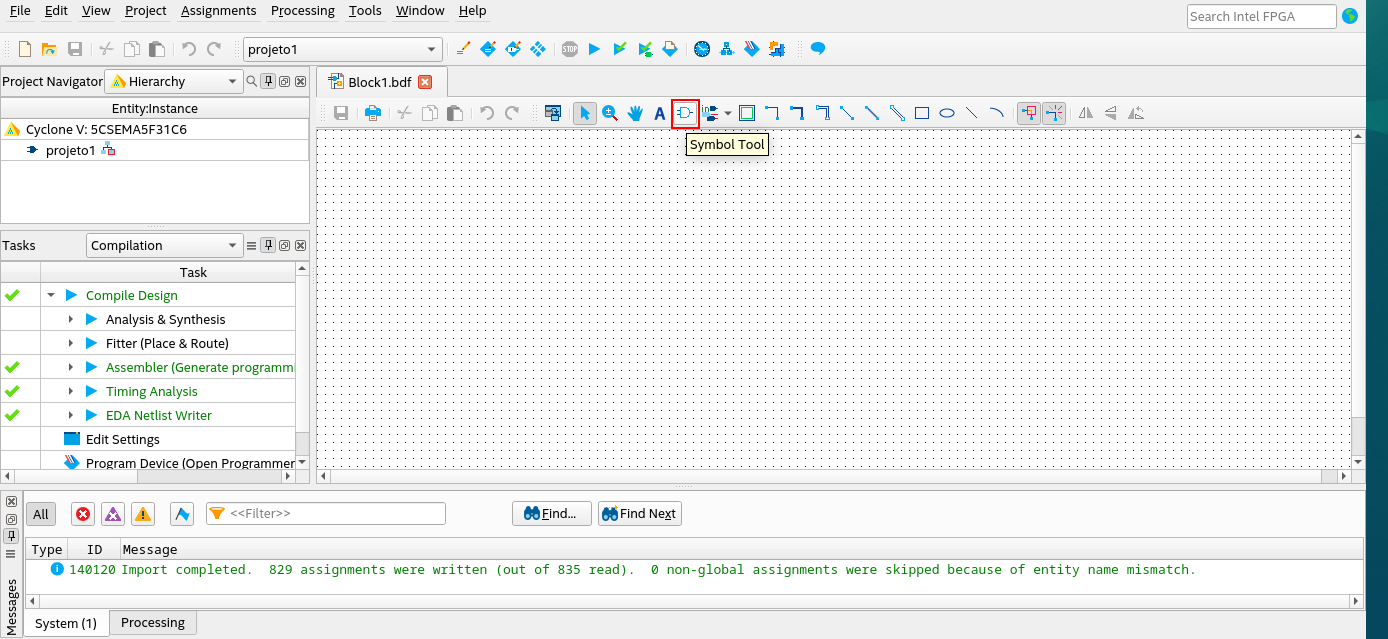Viewport: 1388px width, 639px height.
Task: Open the Tools menu
Action: pyautogui.click(x=365, y=10)
